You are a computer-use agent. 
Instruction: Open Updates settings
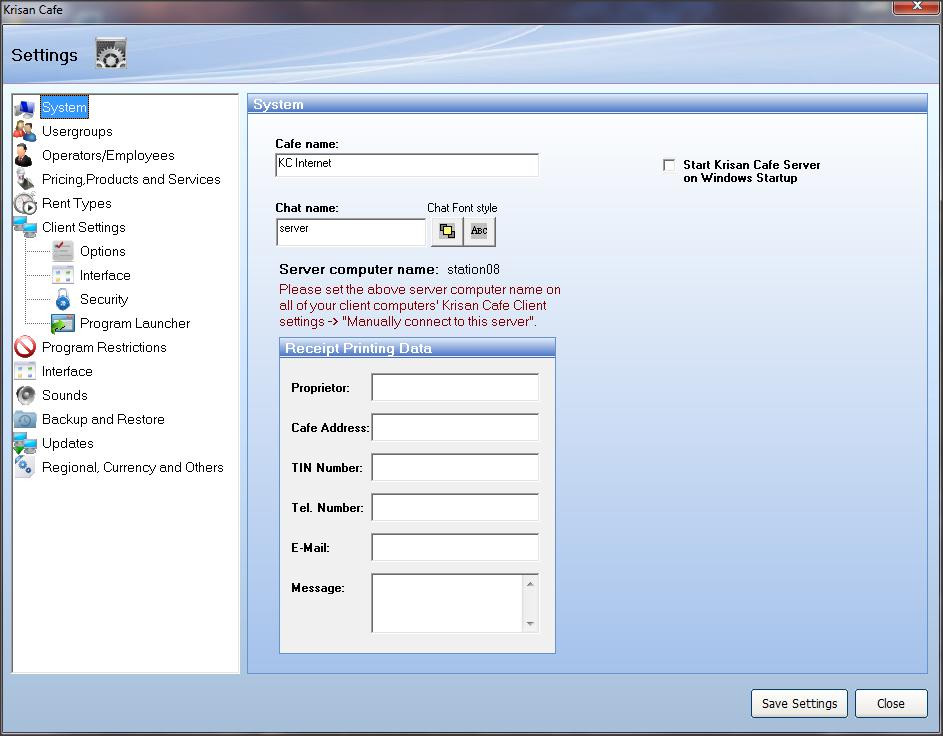[68, 444]
